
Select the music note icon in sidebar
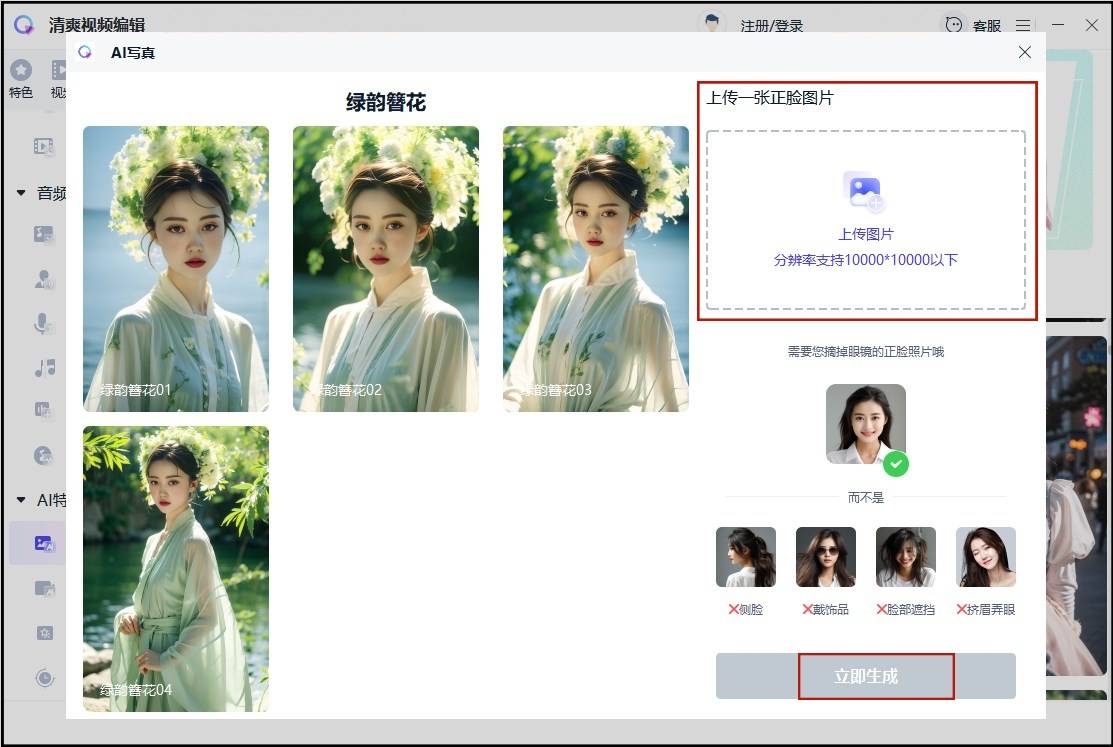[x=44, y=368]
